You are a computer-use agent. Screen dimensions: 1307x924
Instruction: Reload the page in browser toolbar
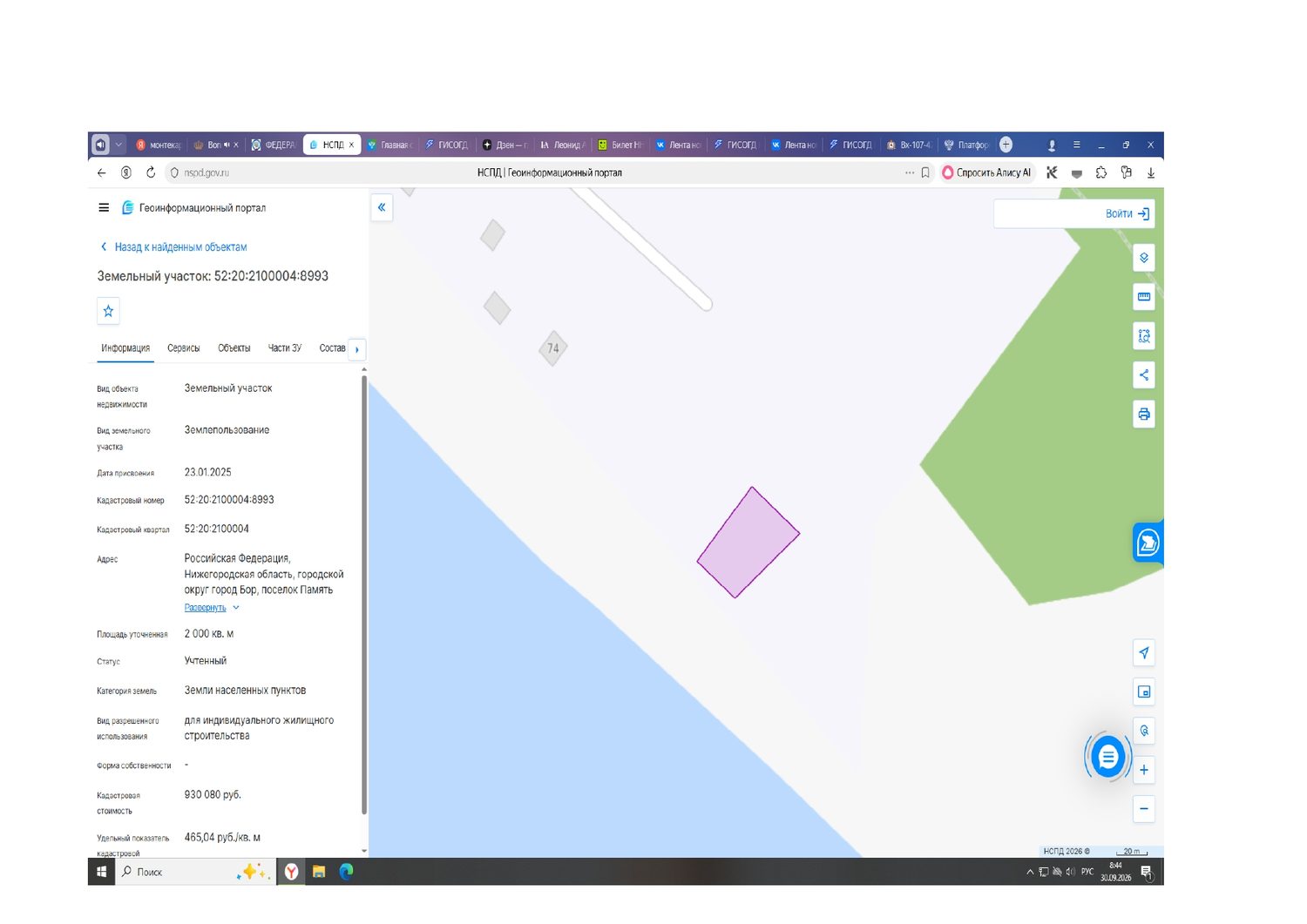click(x=151, y=172)
